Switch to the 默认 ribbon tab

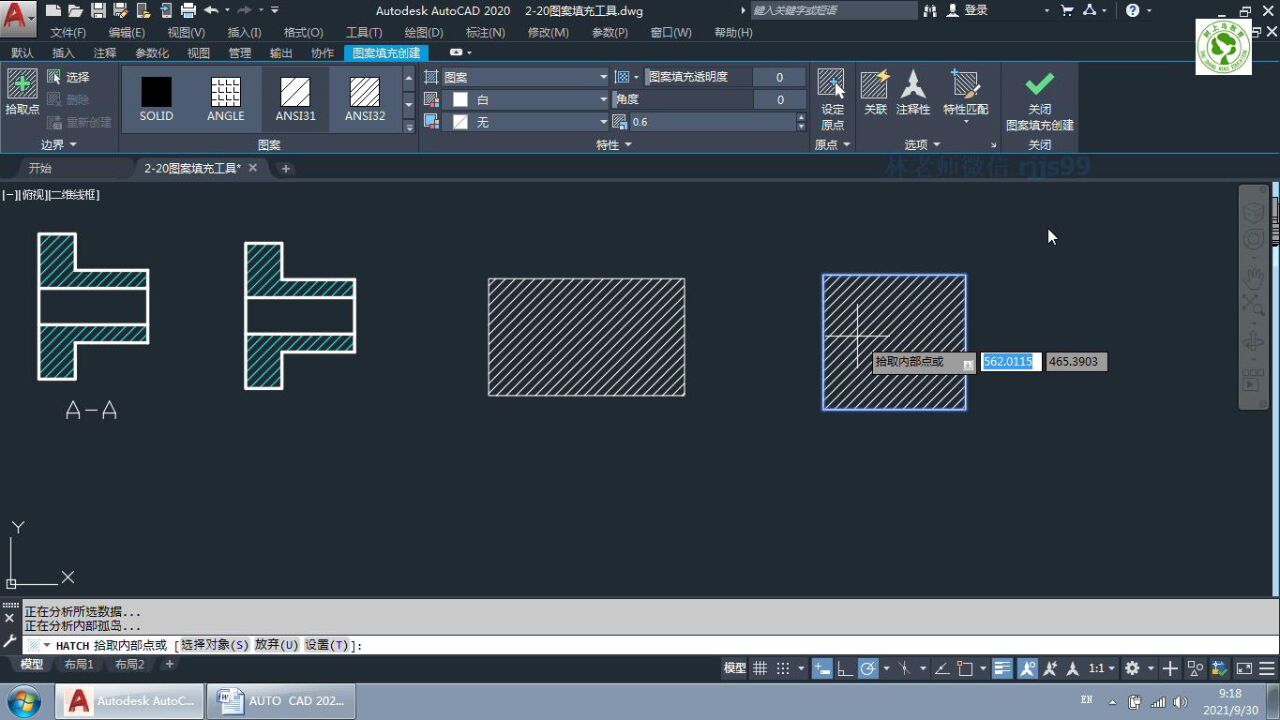pyautogui.click(x=22, y=53)
